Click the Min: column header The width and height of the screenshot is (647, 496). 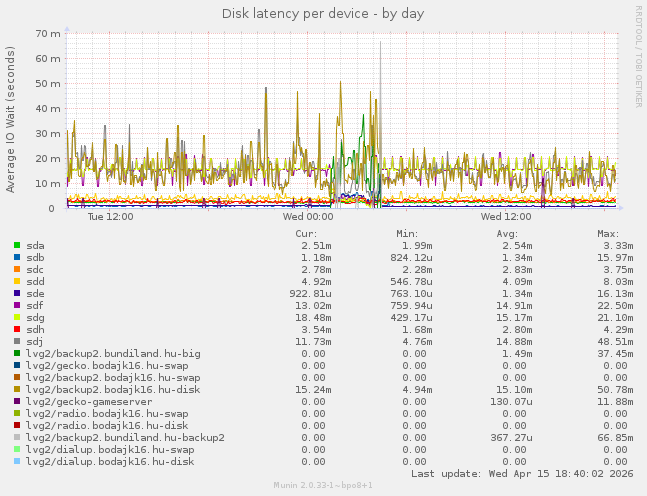pos(407,234)
